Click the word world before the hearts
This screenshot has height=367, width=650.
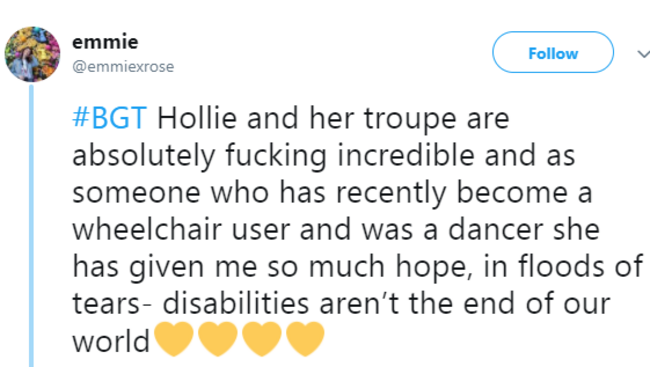pyautogui.click(x=111, y=341)
